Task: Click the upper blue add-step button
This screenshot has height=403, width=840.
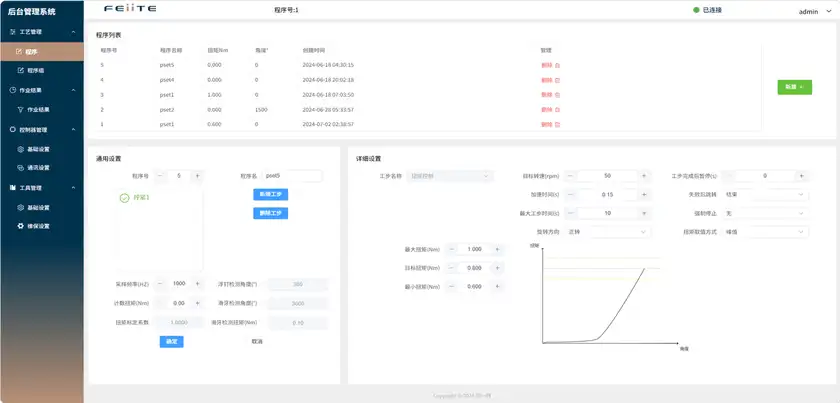Action: tap(271, 195)
